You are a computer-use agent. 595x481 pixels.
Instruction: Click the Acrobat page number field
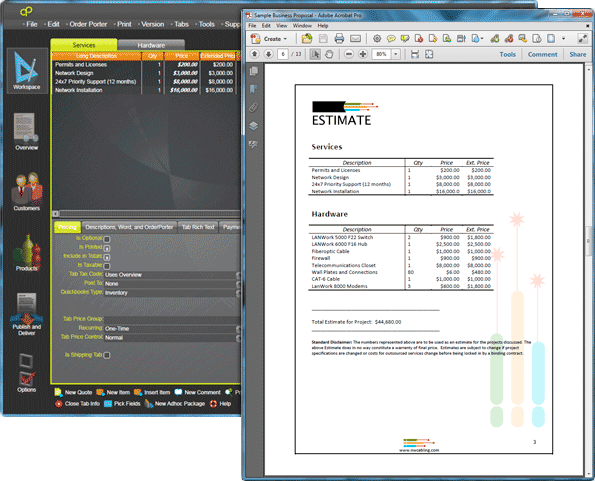point(283,54)
